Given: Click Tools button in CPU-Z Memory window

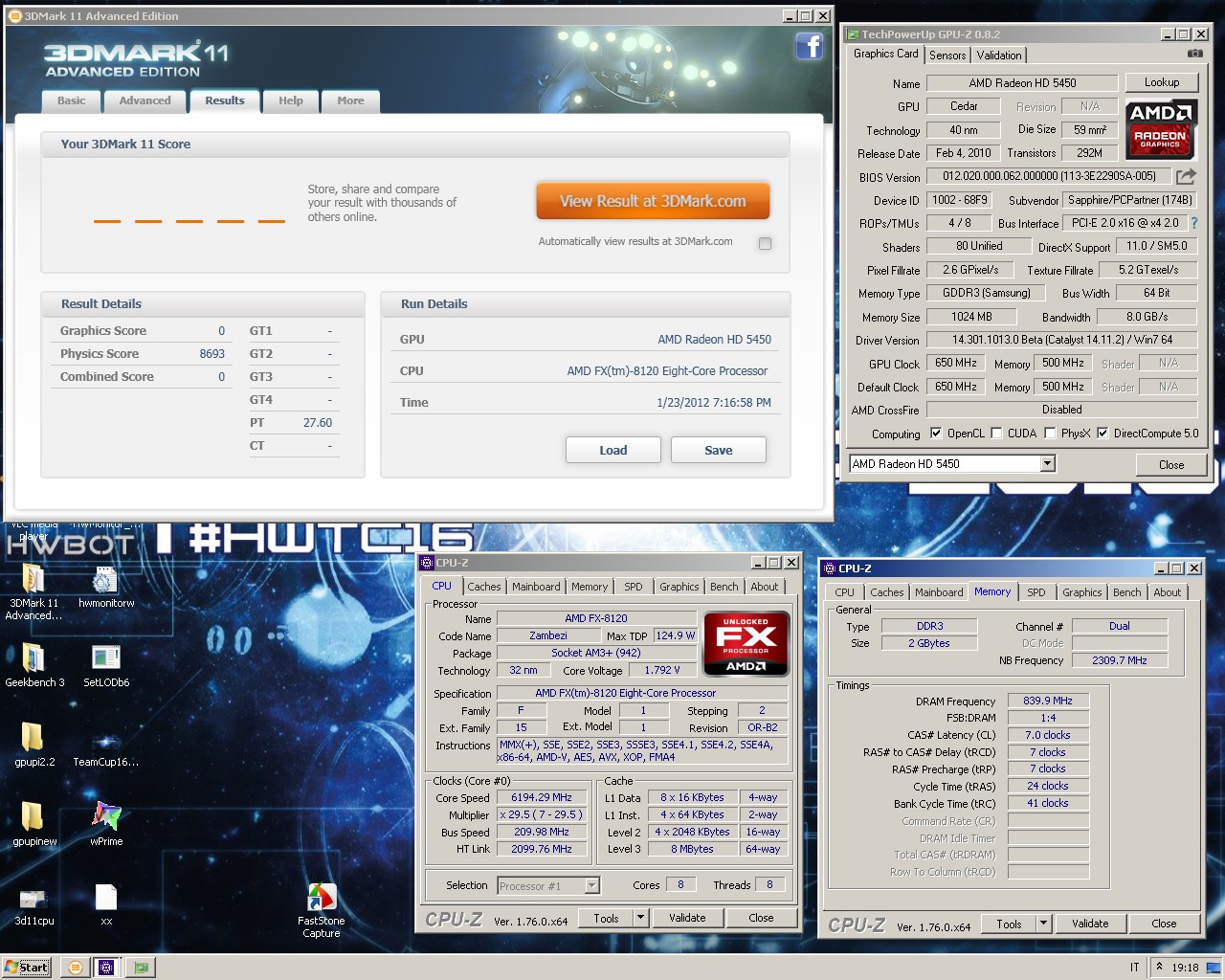Looking at the screenshot, I should (x=1009, y=924).
